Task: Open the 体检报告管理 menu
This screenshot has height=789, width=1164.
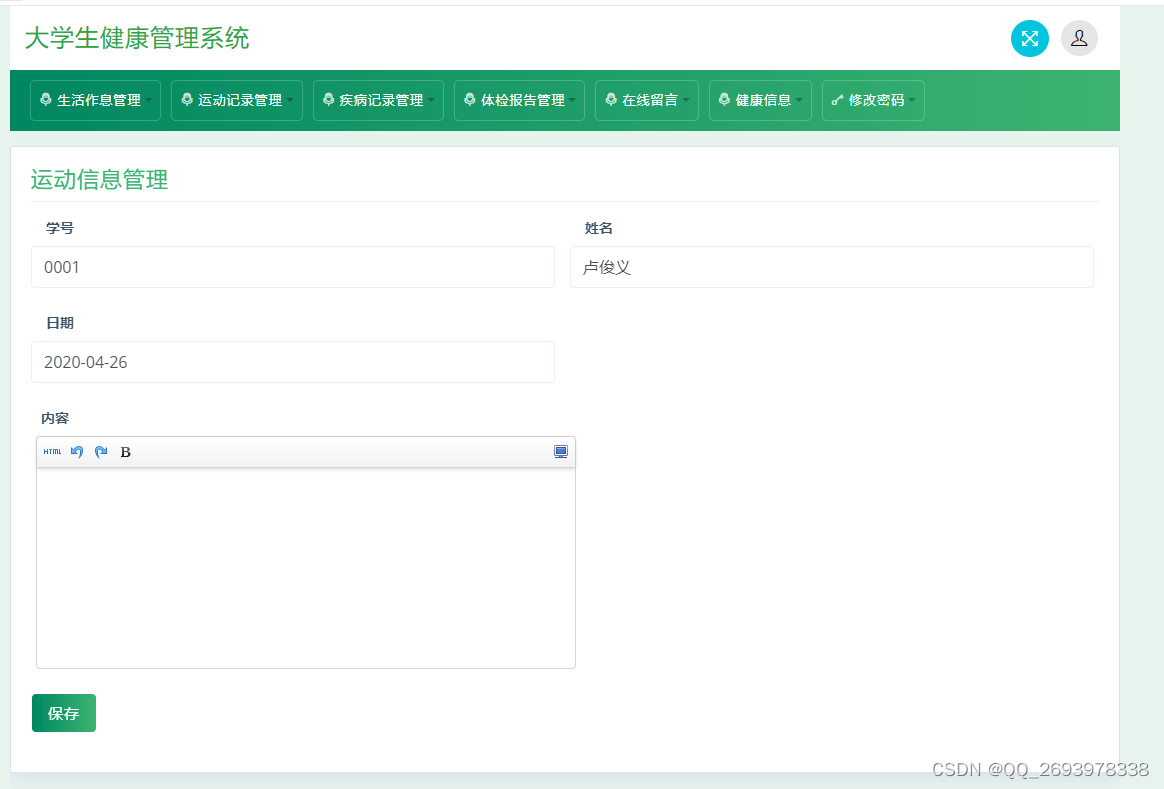Action: pyautogui.click(x=519, y=100)
